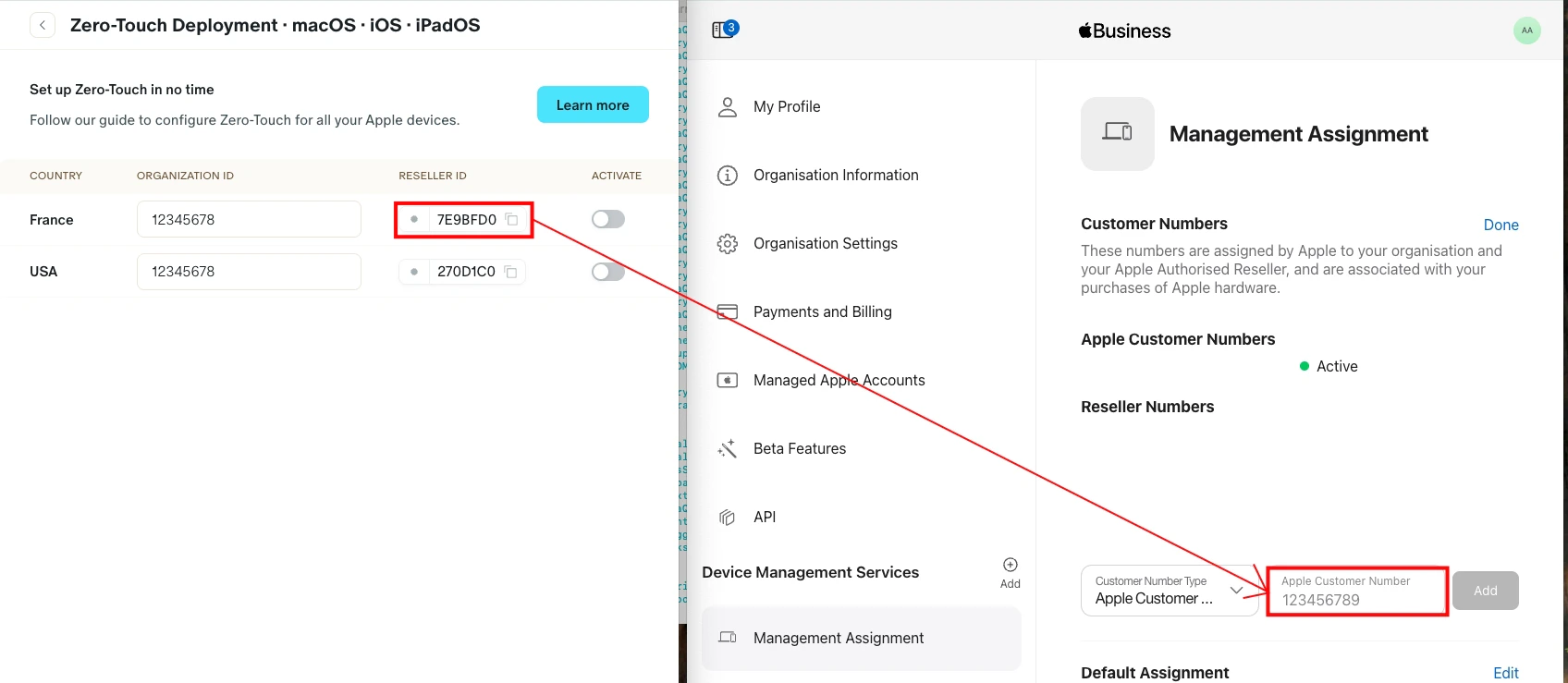The width and height of the screenshot is (1568, 683).
Task: Open sidebar icon with badge 3
Action: pos(725,30)
